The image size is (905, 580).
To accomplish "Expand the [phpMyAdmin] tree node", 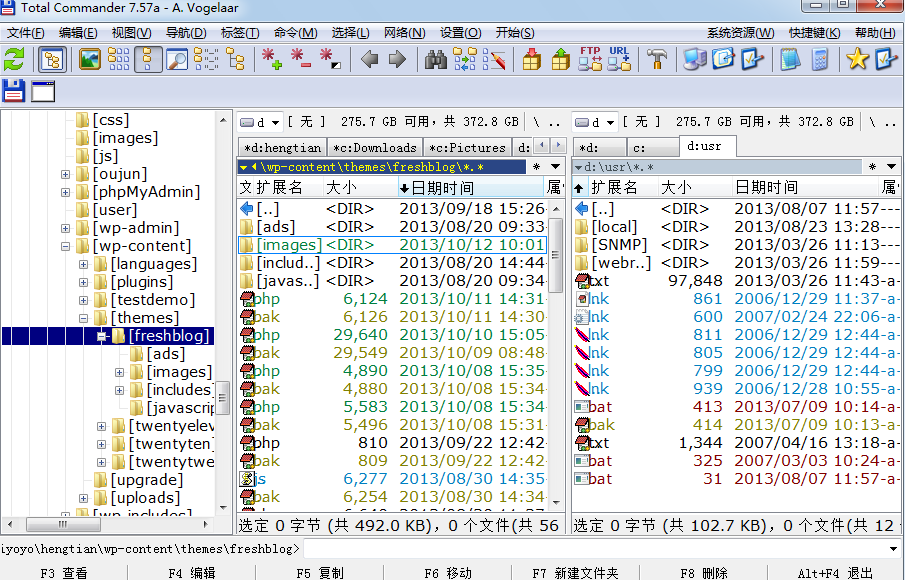I will 65,192.
